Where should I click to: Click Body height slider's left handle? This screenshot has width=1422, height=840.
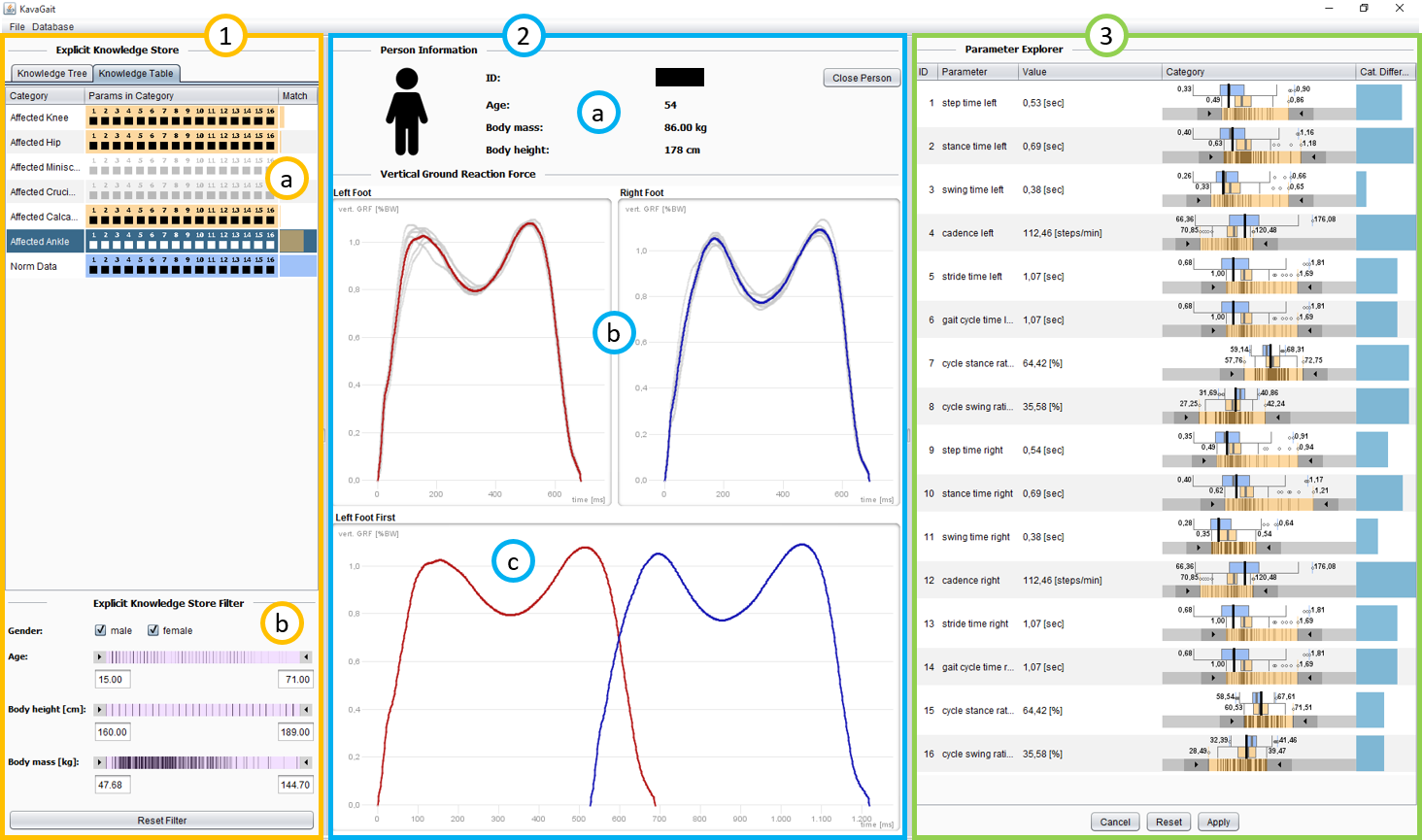click(x=99, y=710)
